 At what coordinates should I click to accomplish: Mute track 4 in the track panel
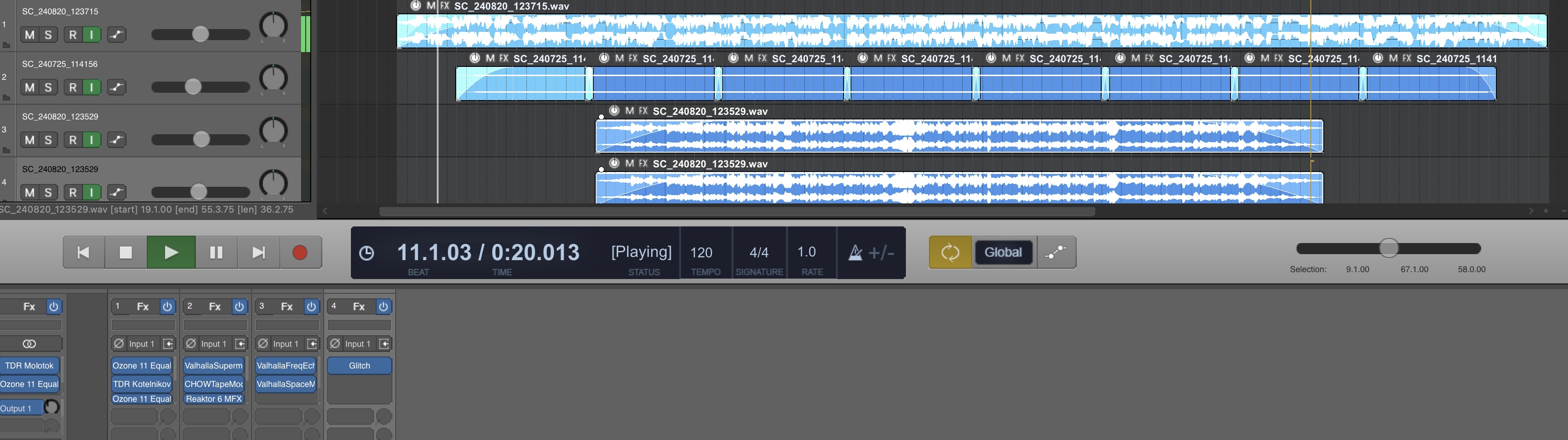click(x=29, y=193)
